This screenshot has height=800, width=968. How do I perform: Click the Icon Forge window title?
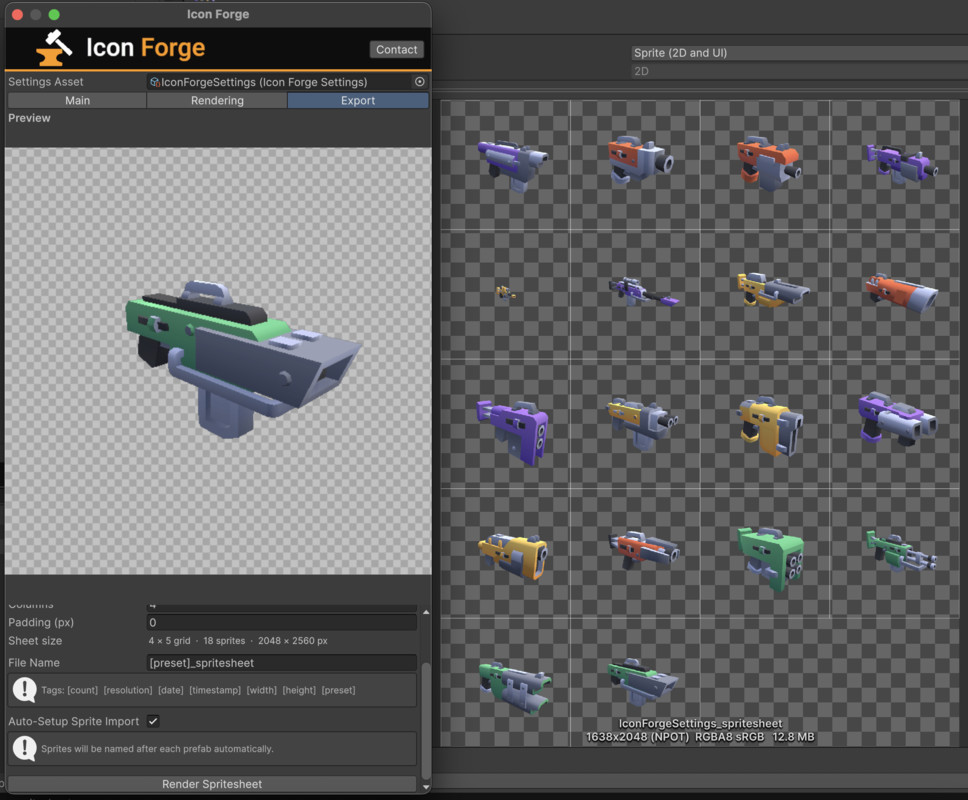tap(218, 14)
